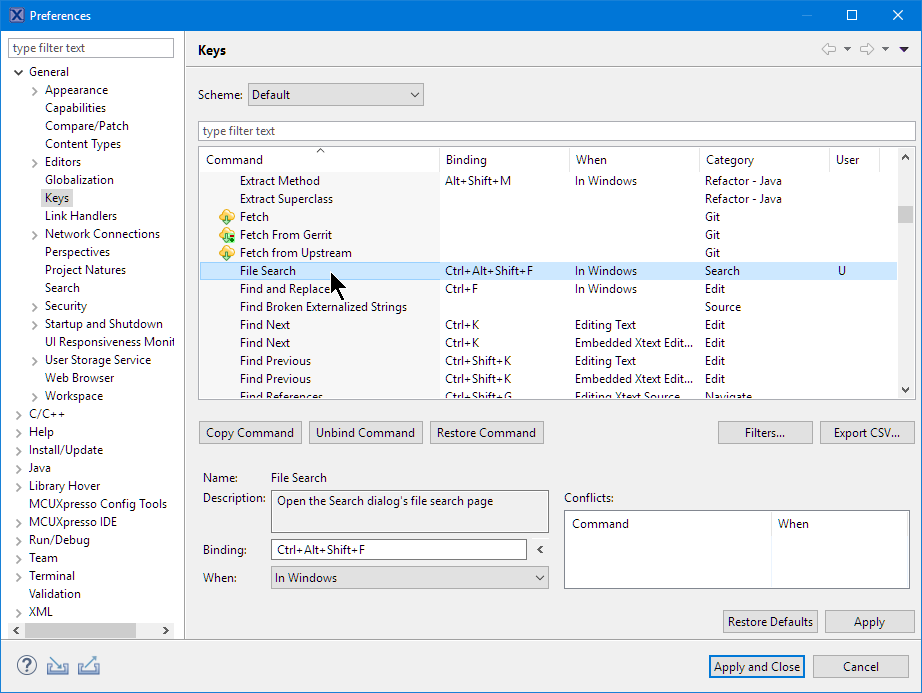Select the Find and Replace command row
The height and width of the screenshot is (693, 922).
point(548,289)
